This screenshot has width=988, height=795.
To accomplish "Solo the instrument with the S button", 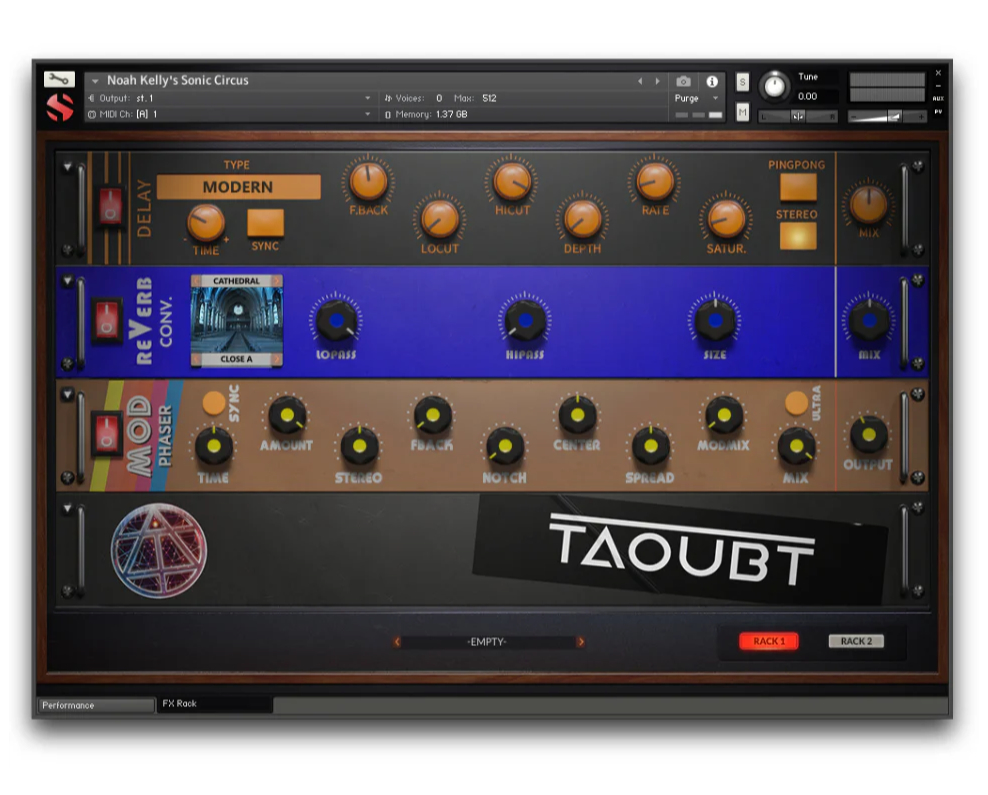I will (x=743, y=82).
